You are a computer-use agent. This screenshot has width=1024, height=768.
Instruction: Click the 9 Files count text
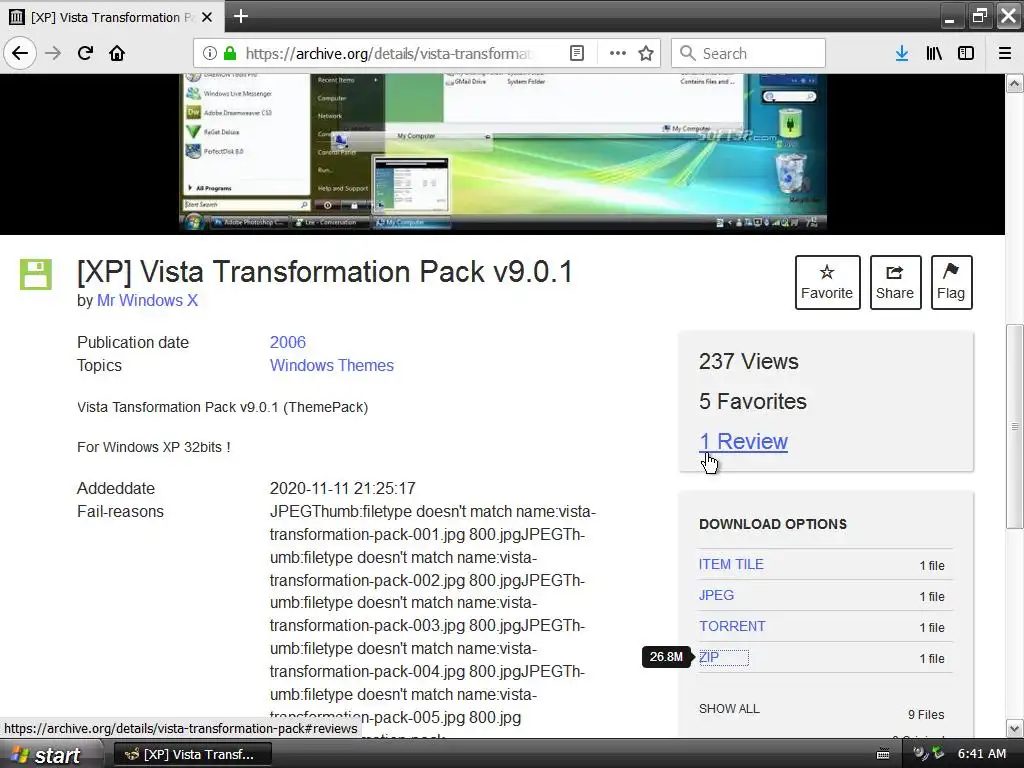pos(926,714)
